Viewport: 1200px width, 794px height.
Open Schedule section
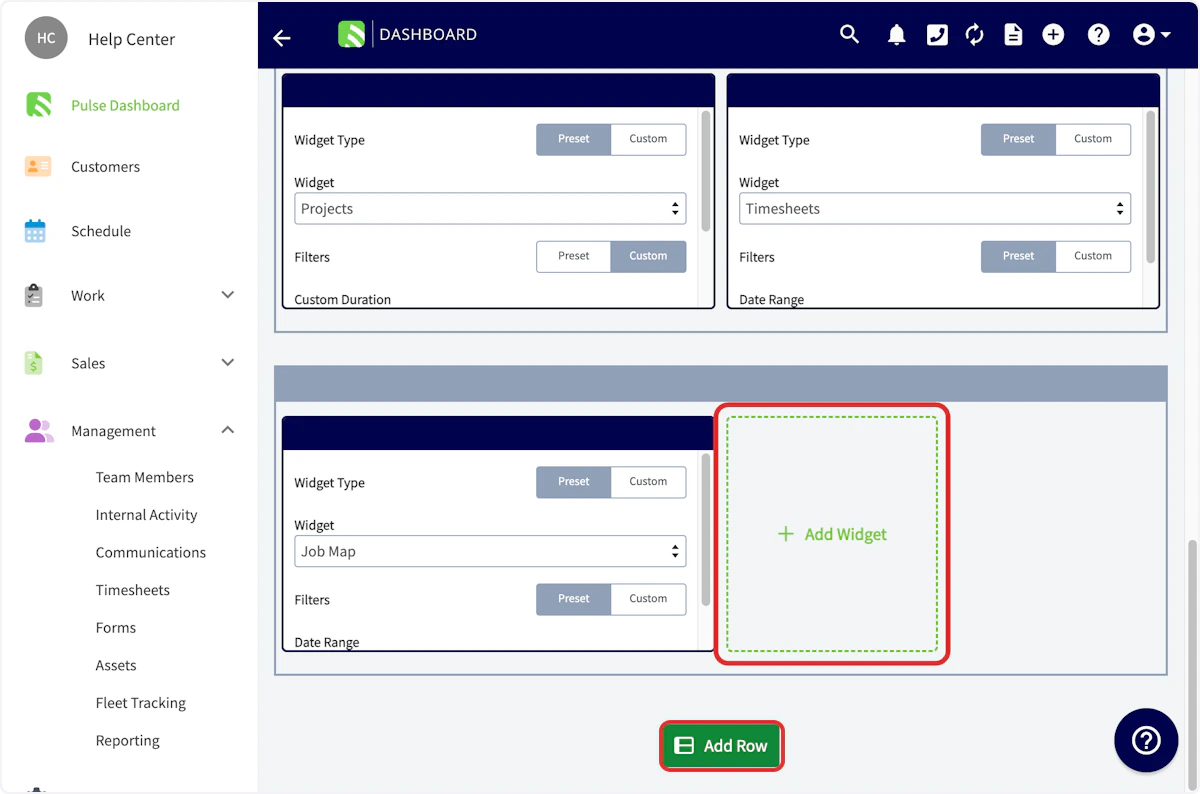(101, 231)
